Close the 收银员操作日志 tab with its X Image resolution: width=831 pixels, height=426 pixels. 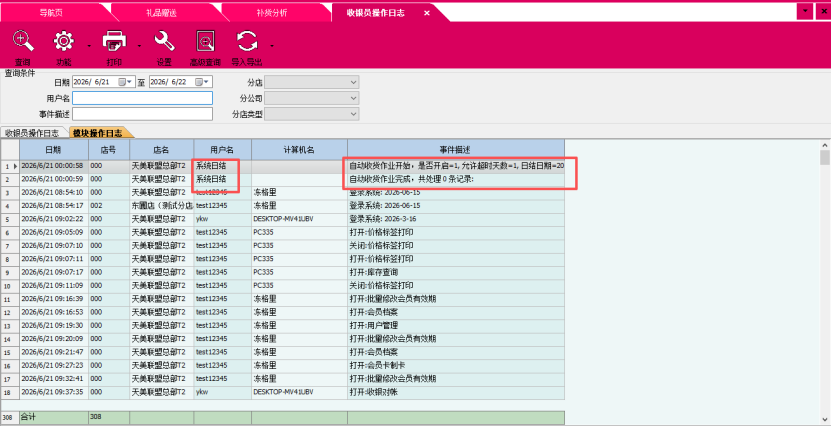coord(427,13)
